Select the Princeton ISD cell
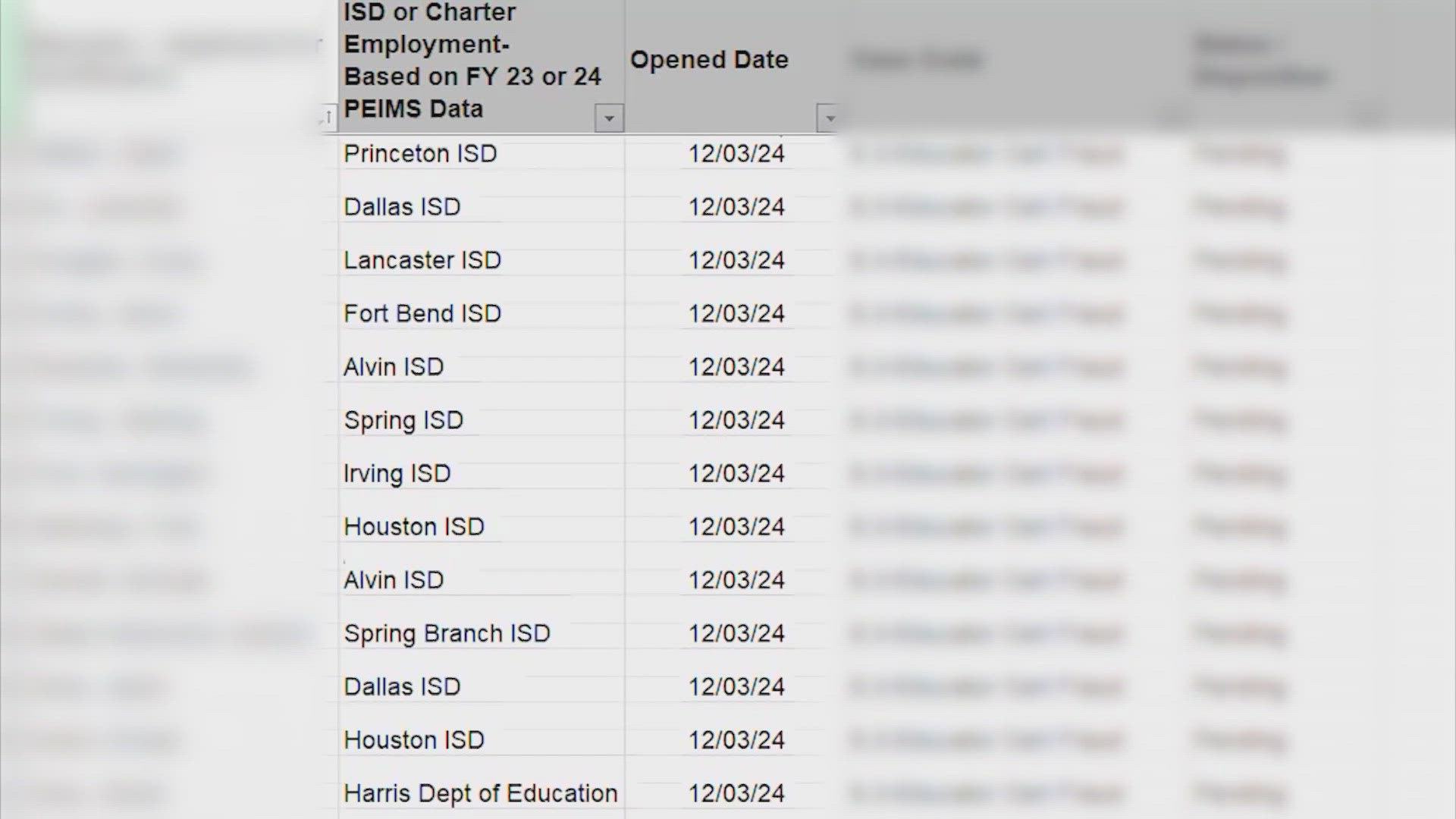Image resolution: width=1456 pixels, height=819 pixels. click(x=482, y=154)
